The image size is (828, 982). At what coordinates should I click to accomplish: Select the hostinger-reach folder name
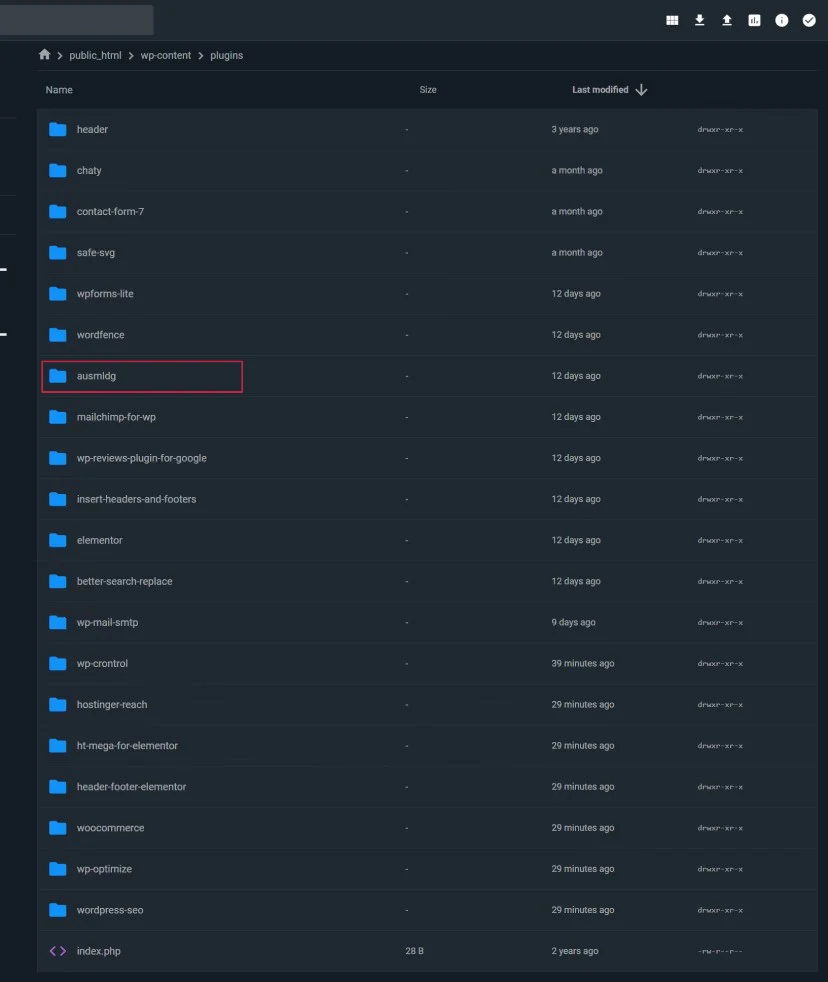(112, 705)
